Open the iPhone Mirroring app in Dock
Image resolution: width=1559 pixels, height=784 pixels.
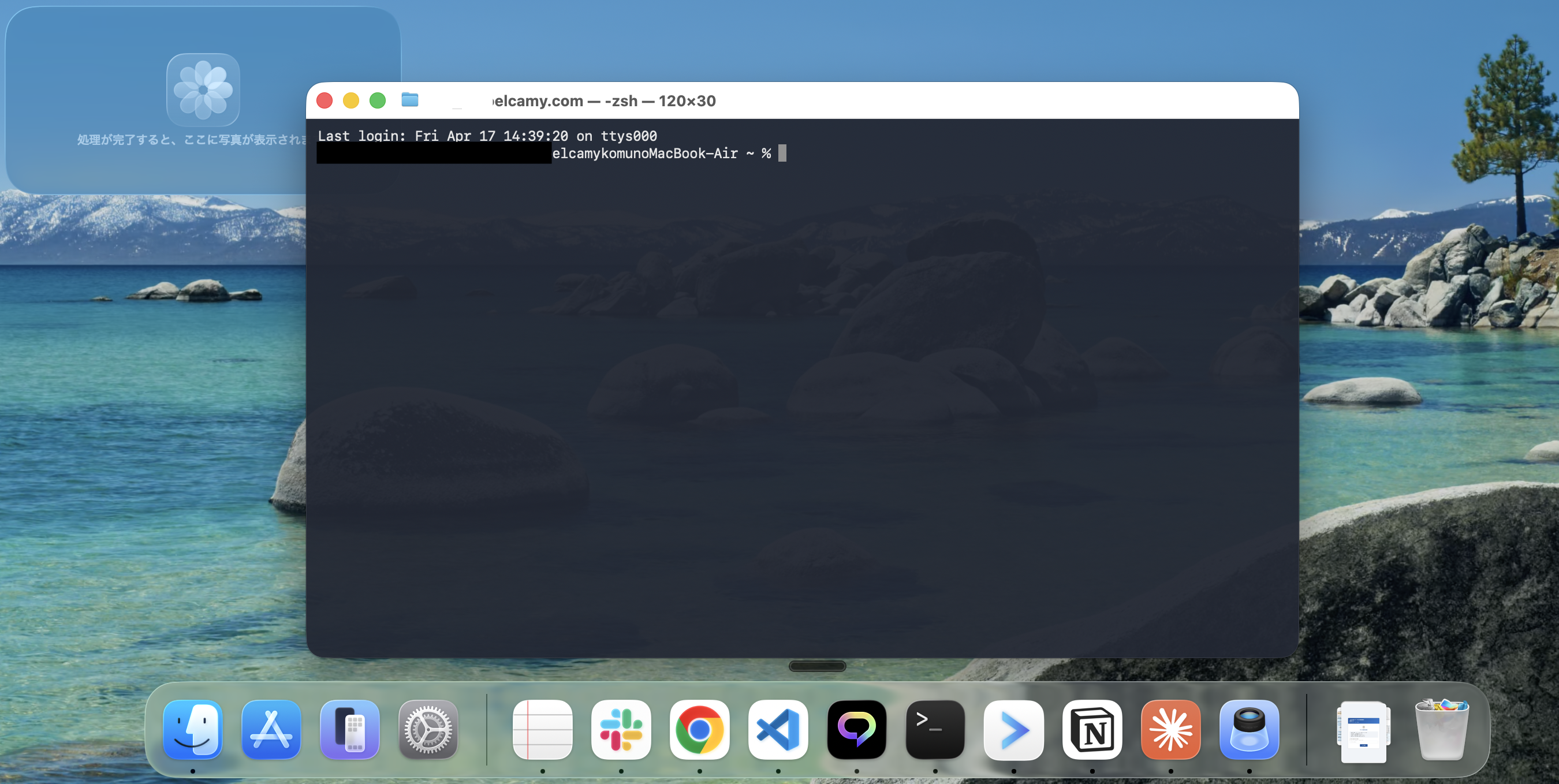[350, 729]
